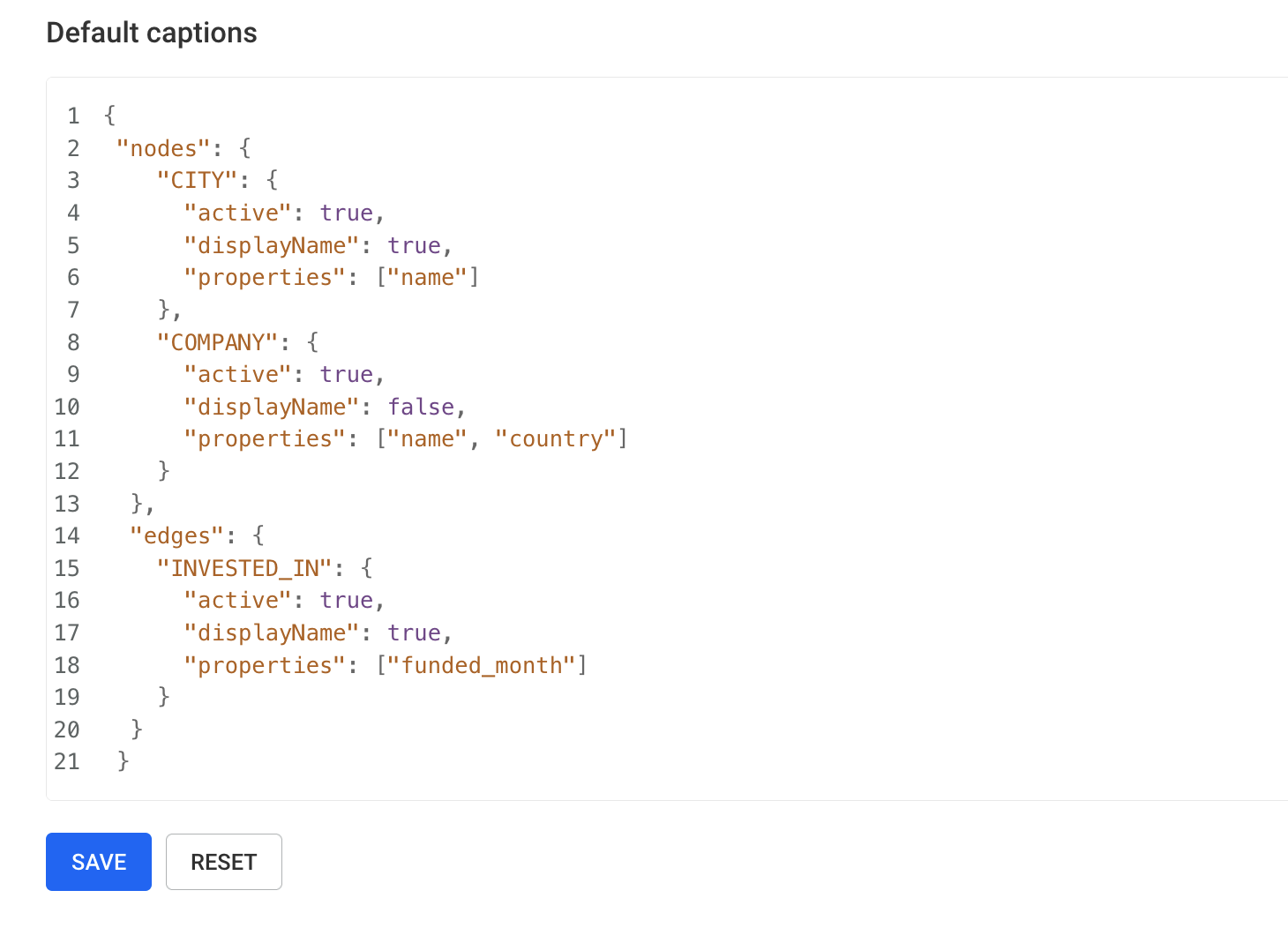1288x928 pixels.
Task: Click the "COMPANY" key on line 8
Action: (x=218, y=341)
